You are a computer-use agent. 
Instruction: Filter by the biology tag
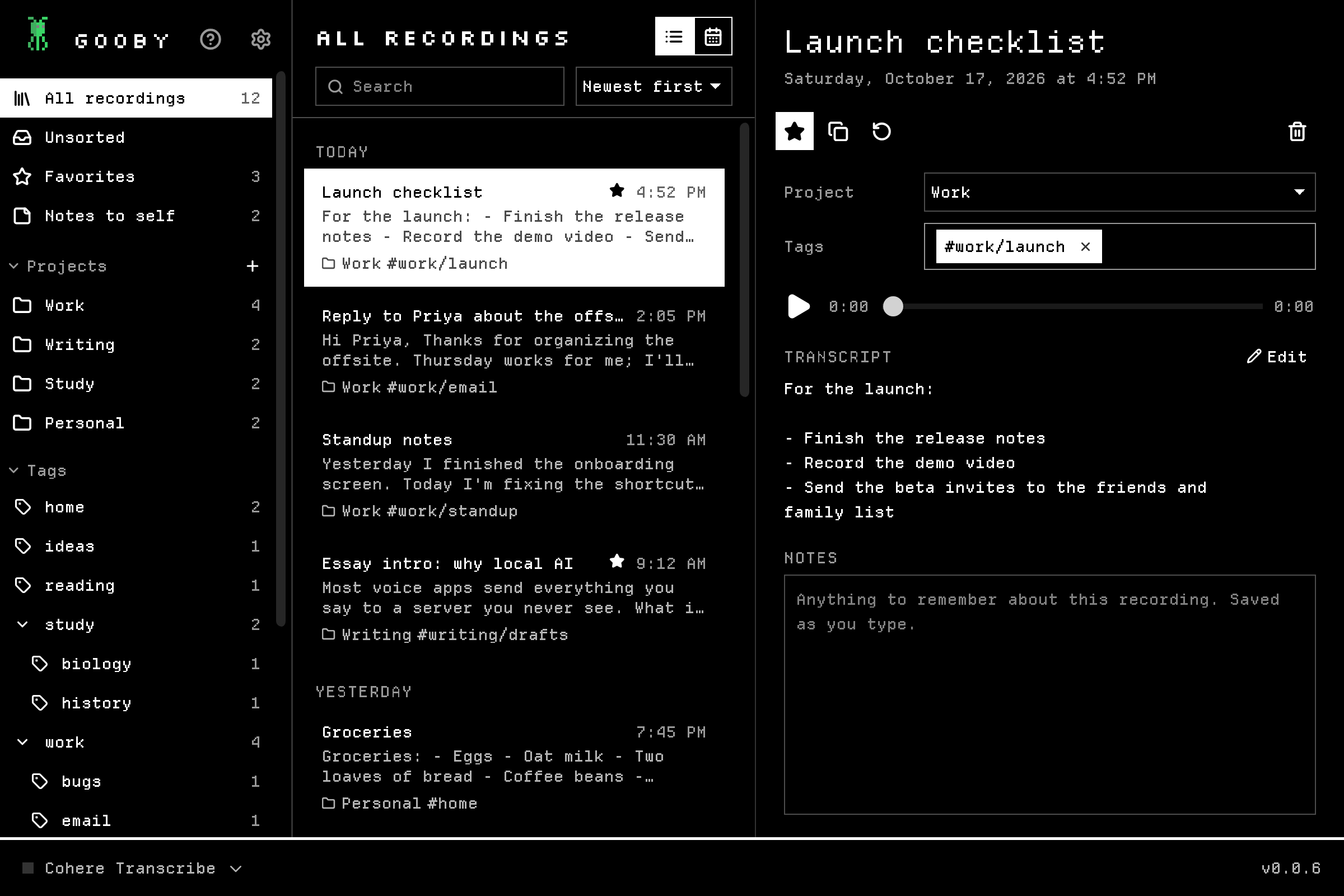[136, 664]
